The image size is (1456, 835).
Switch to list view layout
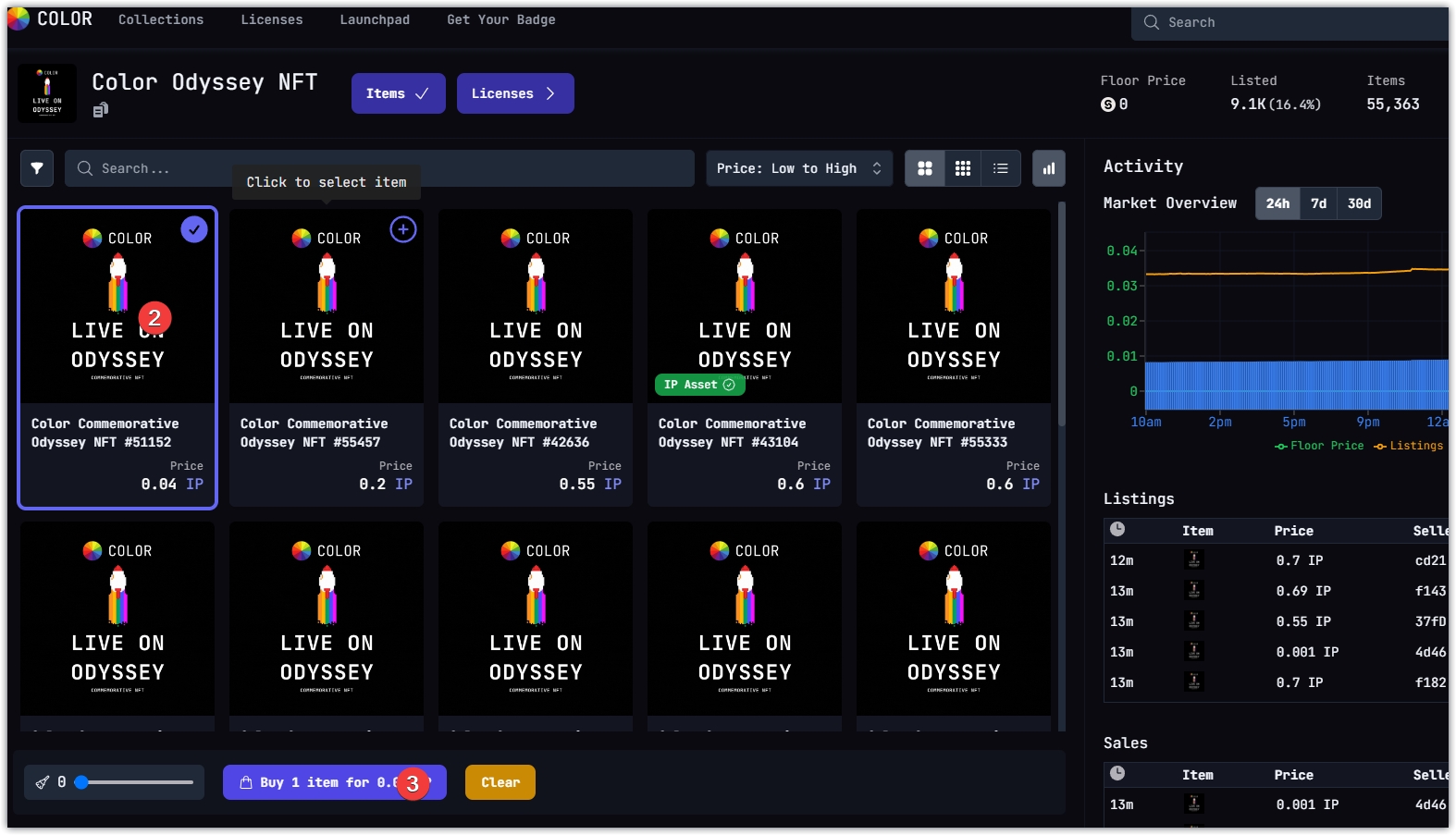click(1000, 168)
